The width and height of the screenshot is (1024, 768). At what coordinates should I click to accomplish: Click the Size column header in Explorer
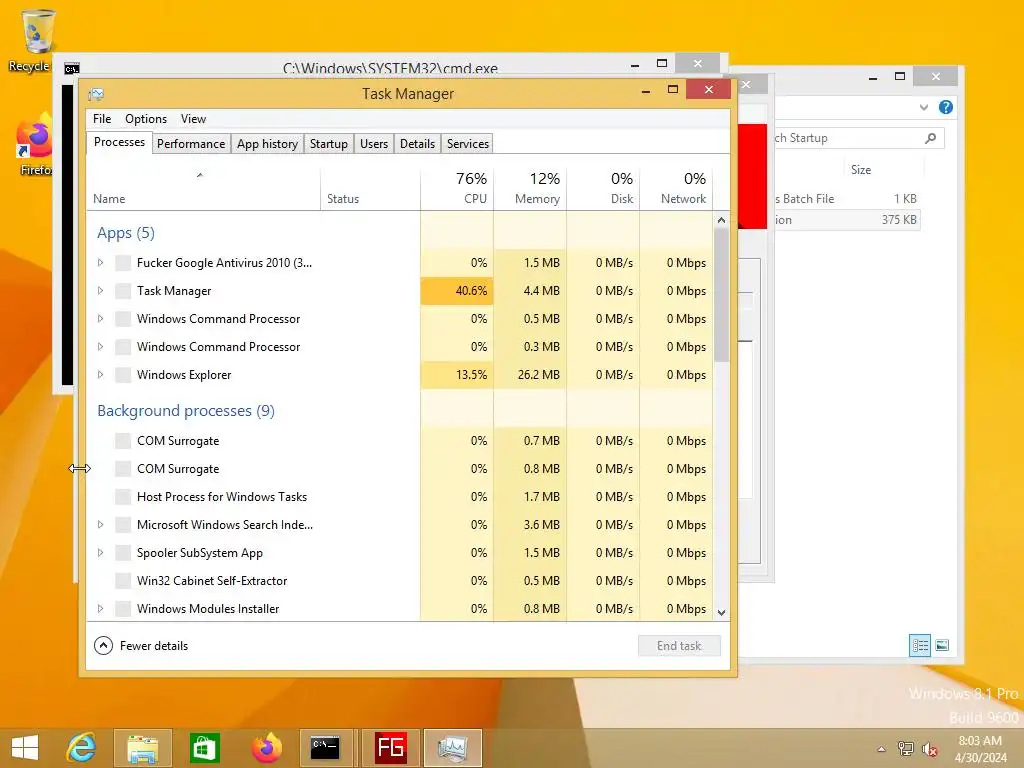coord(884,170)
